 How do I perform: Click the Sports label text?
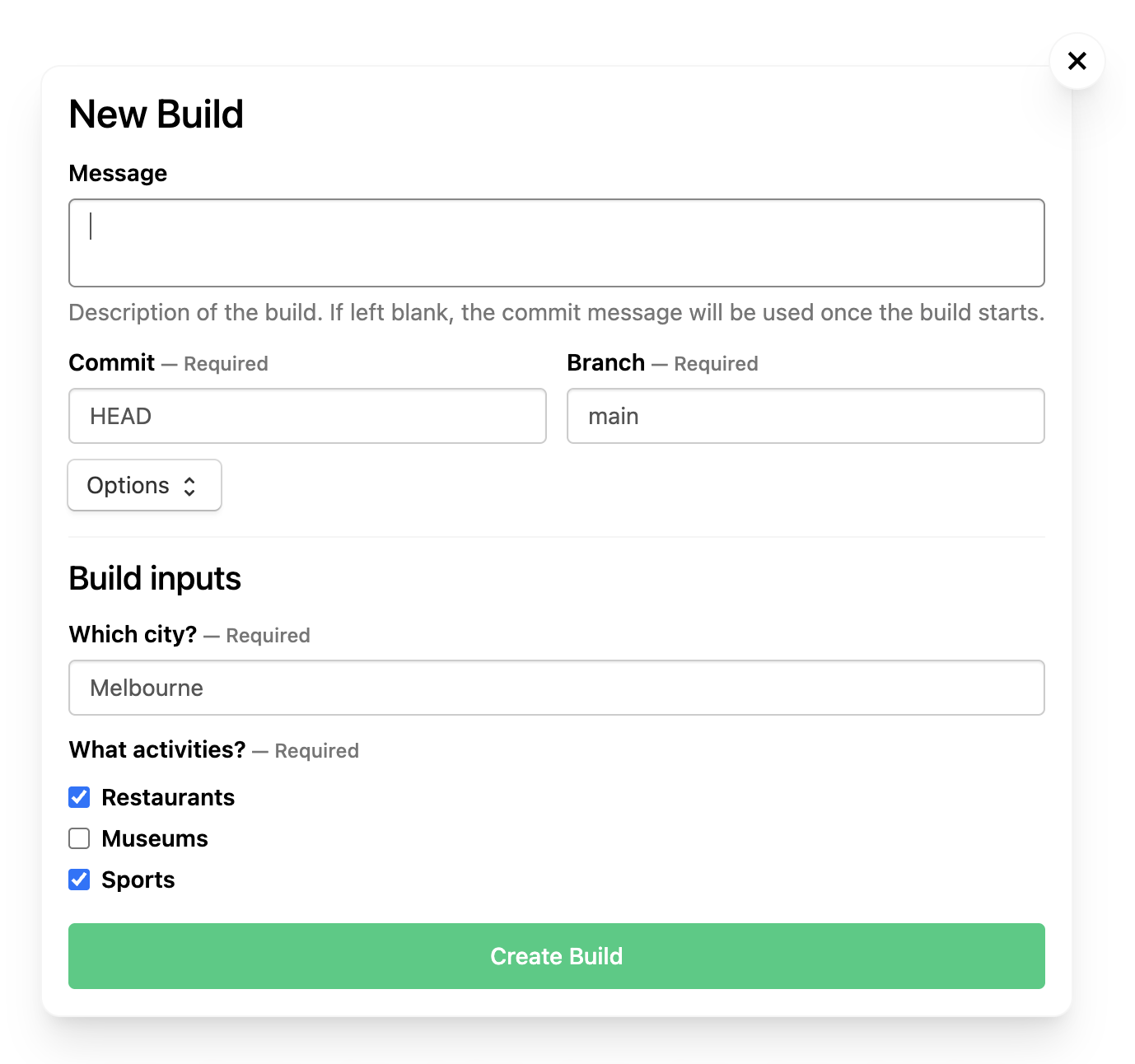tap(138, 880)
